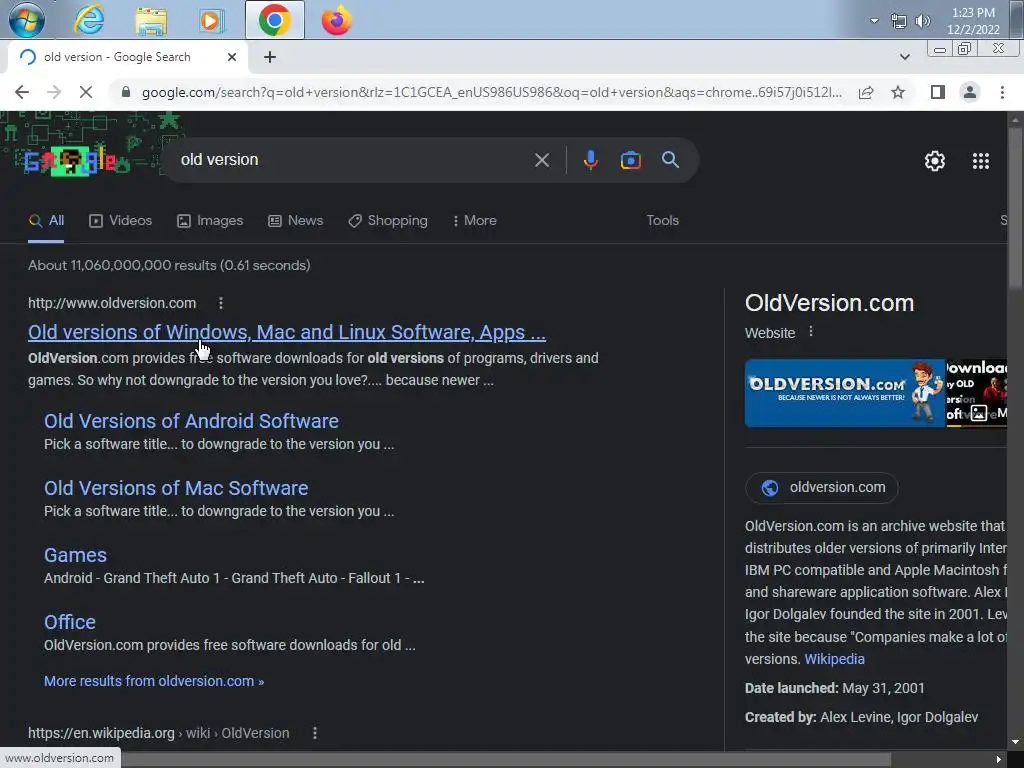Expand Chrome's tab search dropdown
1024x768 pixels.
(x=904, y=57)
